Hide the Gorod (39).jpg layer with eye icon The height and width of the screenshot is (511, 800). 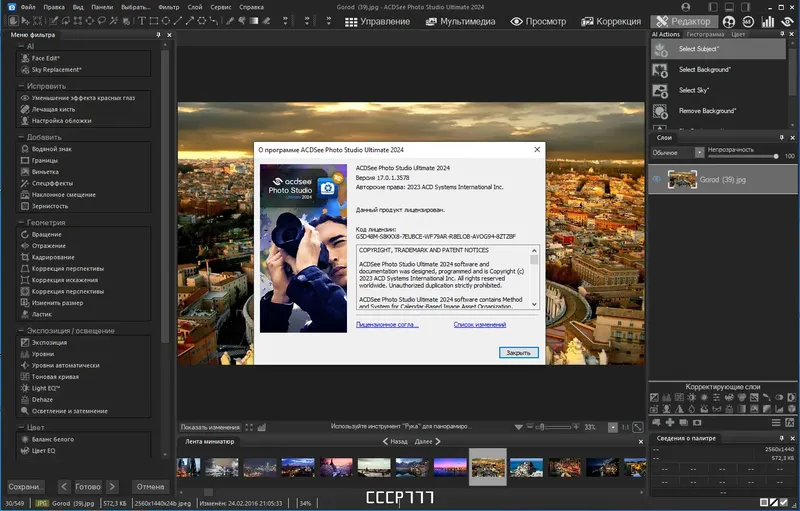[x=657, y=180]
